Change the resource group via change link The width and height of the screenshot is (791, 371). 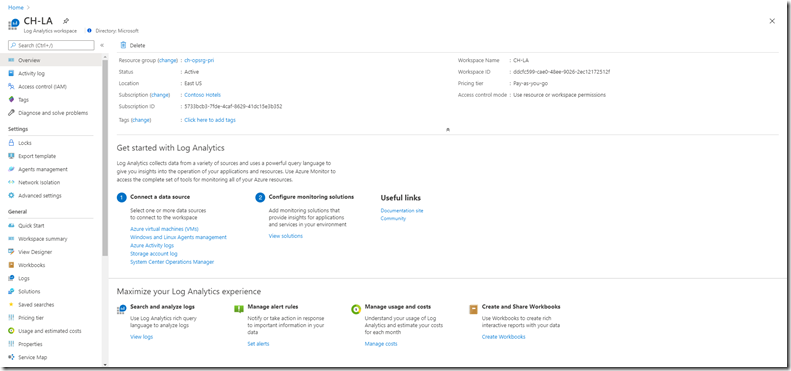click(x=168, y=60)
